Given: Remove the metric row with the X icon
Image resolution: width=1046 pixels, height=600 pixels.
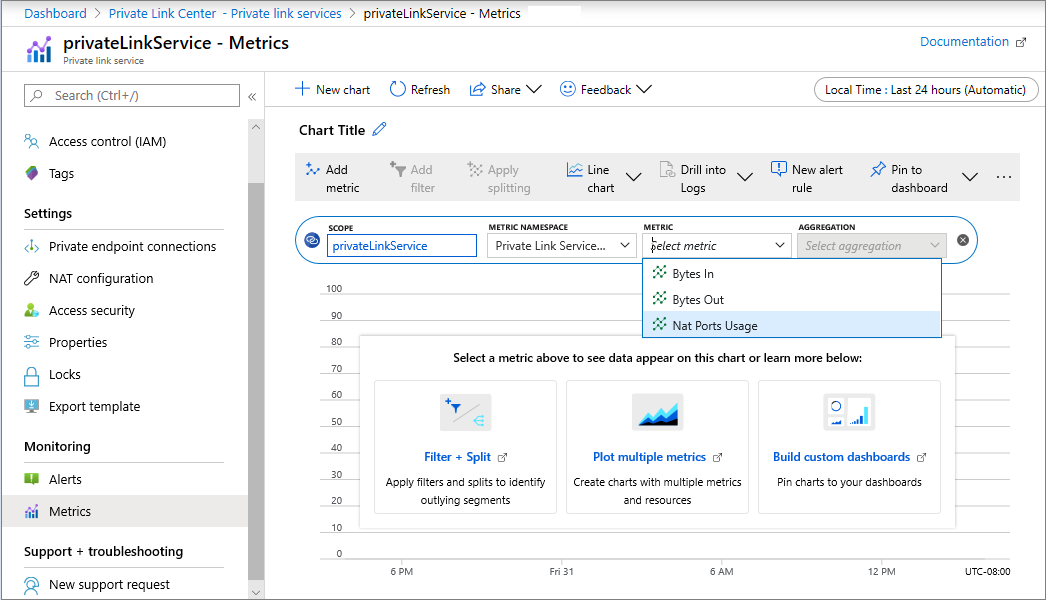Looking at the screenshot, I should [963, 240].
